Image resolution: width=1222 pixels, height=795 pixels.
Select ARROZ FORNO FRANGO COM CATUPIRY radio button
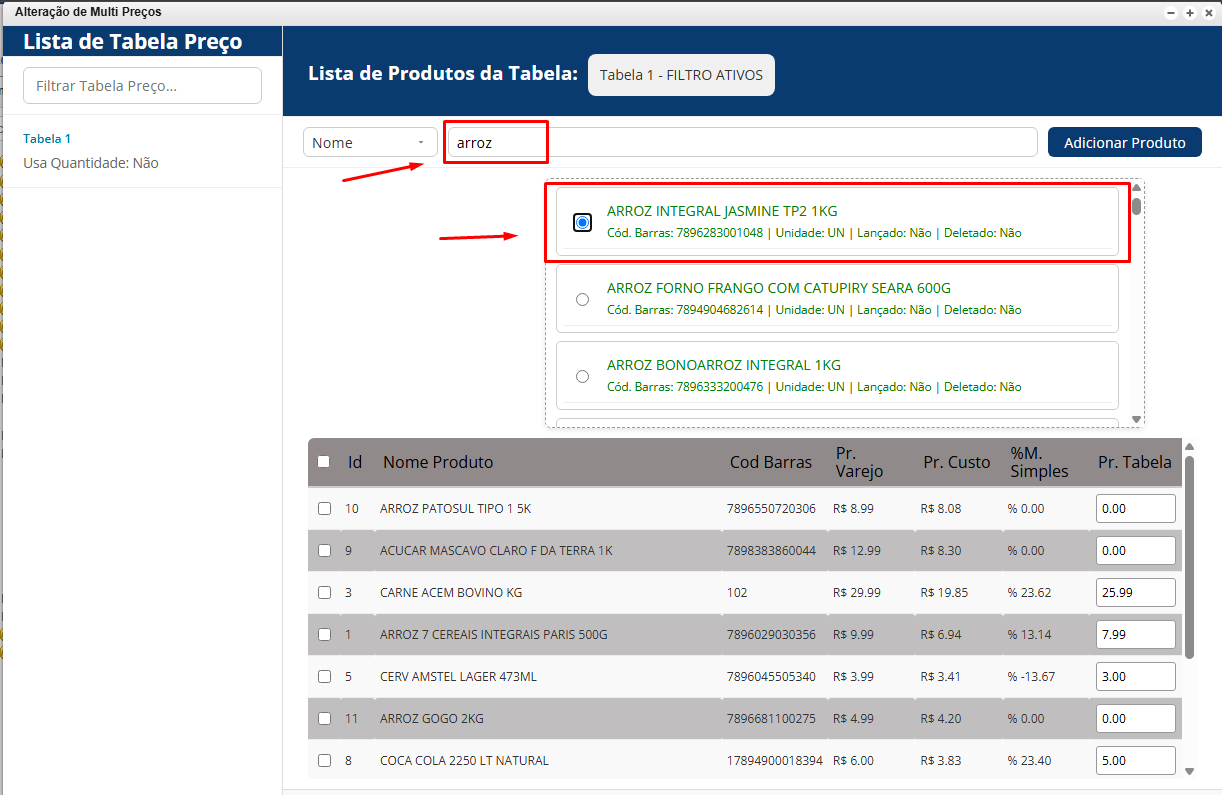coord(582,299)
